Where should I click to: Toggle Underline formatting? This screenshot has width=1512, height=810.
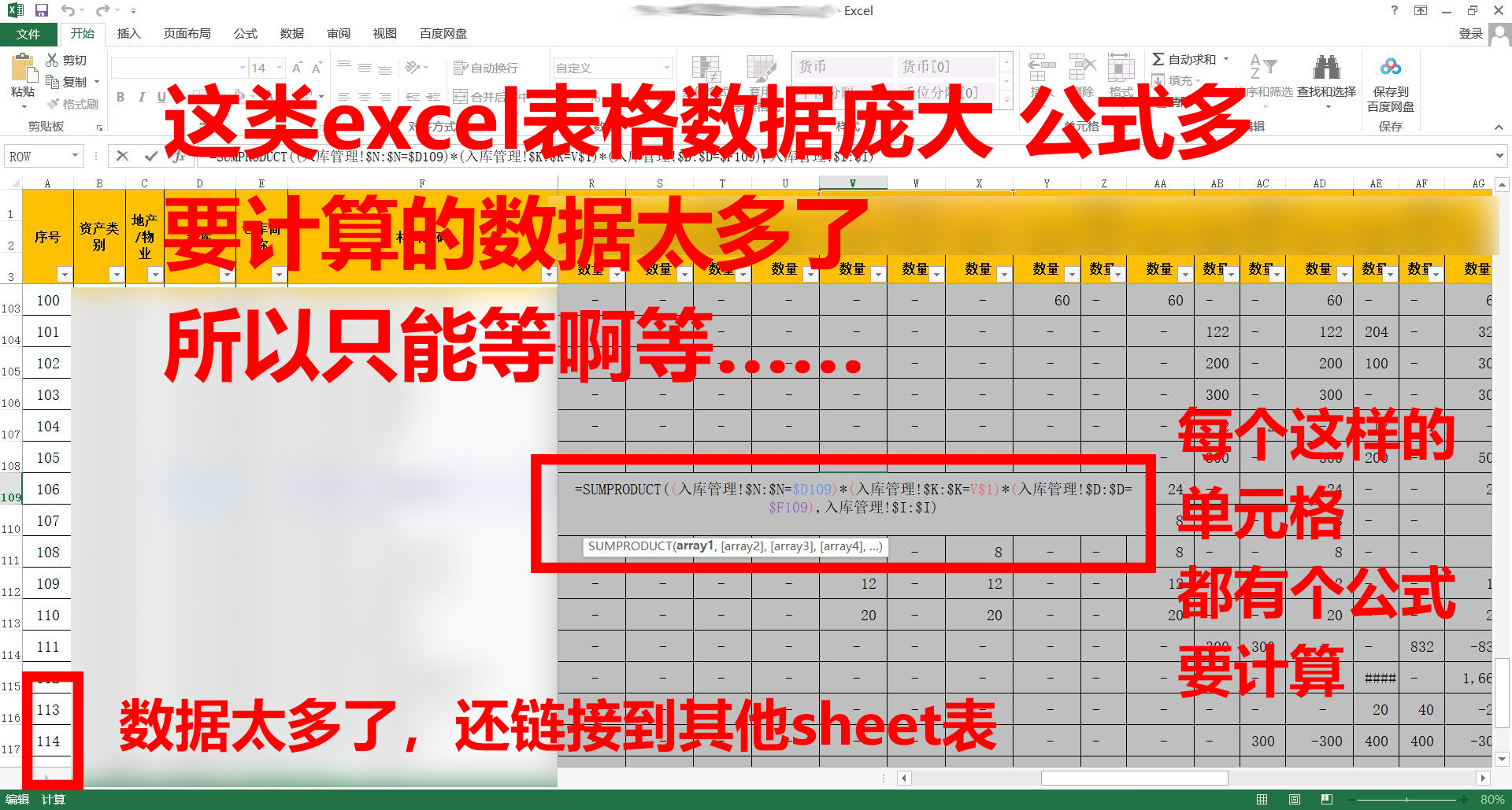click(x=161, y=97)
